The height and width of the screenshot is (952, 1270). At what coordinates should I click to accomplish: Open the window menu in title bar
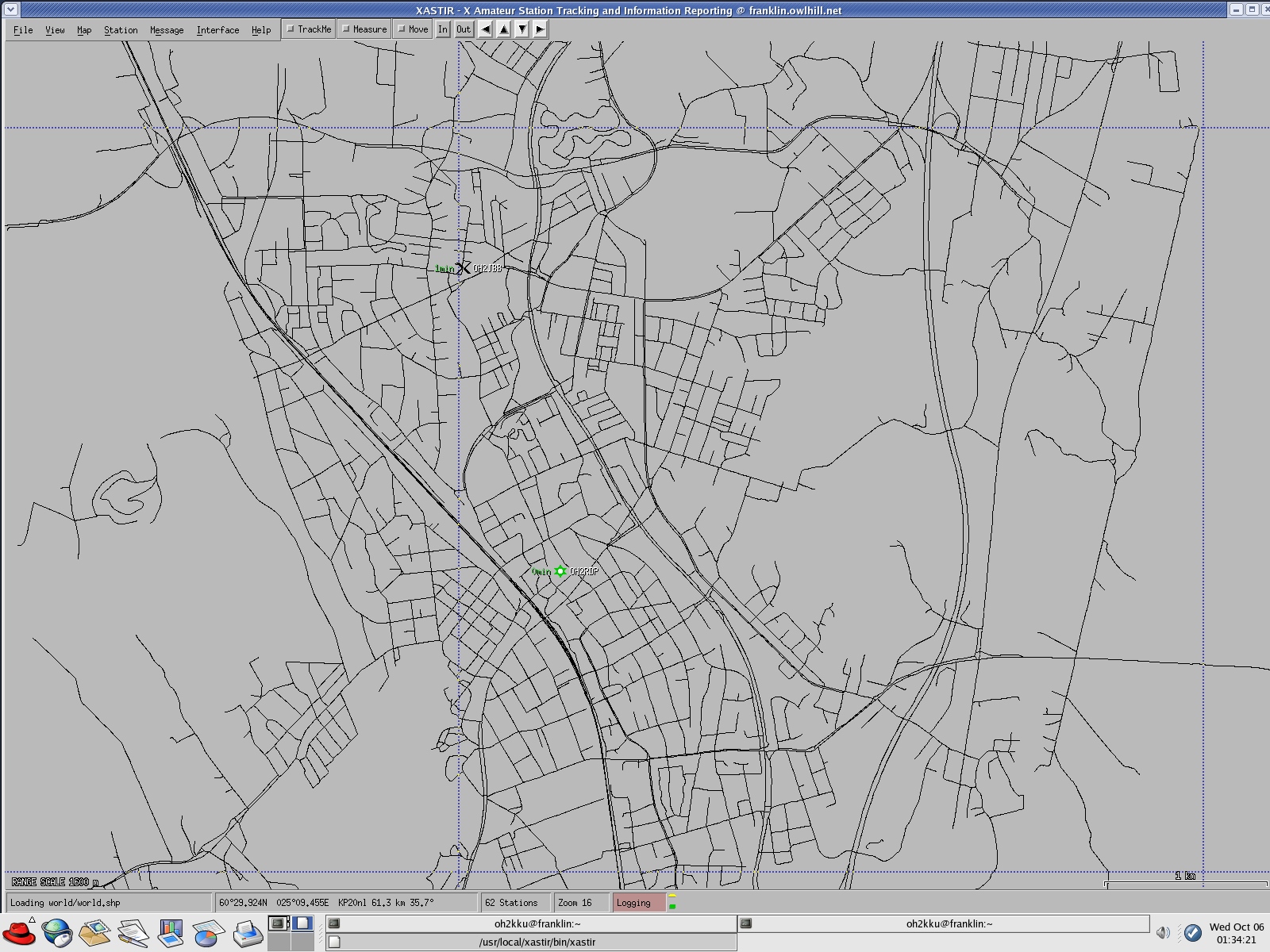[11, 10]
